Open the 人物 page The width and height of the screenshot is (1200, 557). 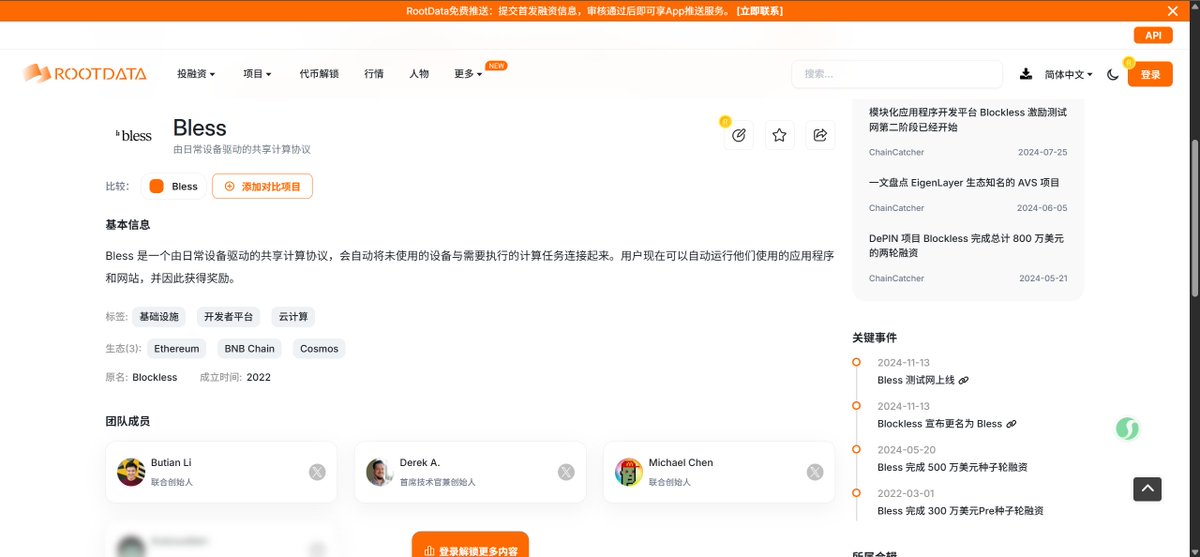point(419,74)
